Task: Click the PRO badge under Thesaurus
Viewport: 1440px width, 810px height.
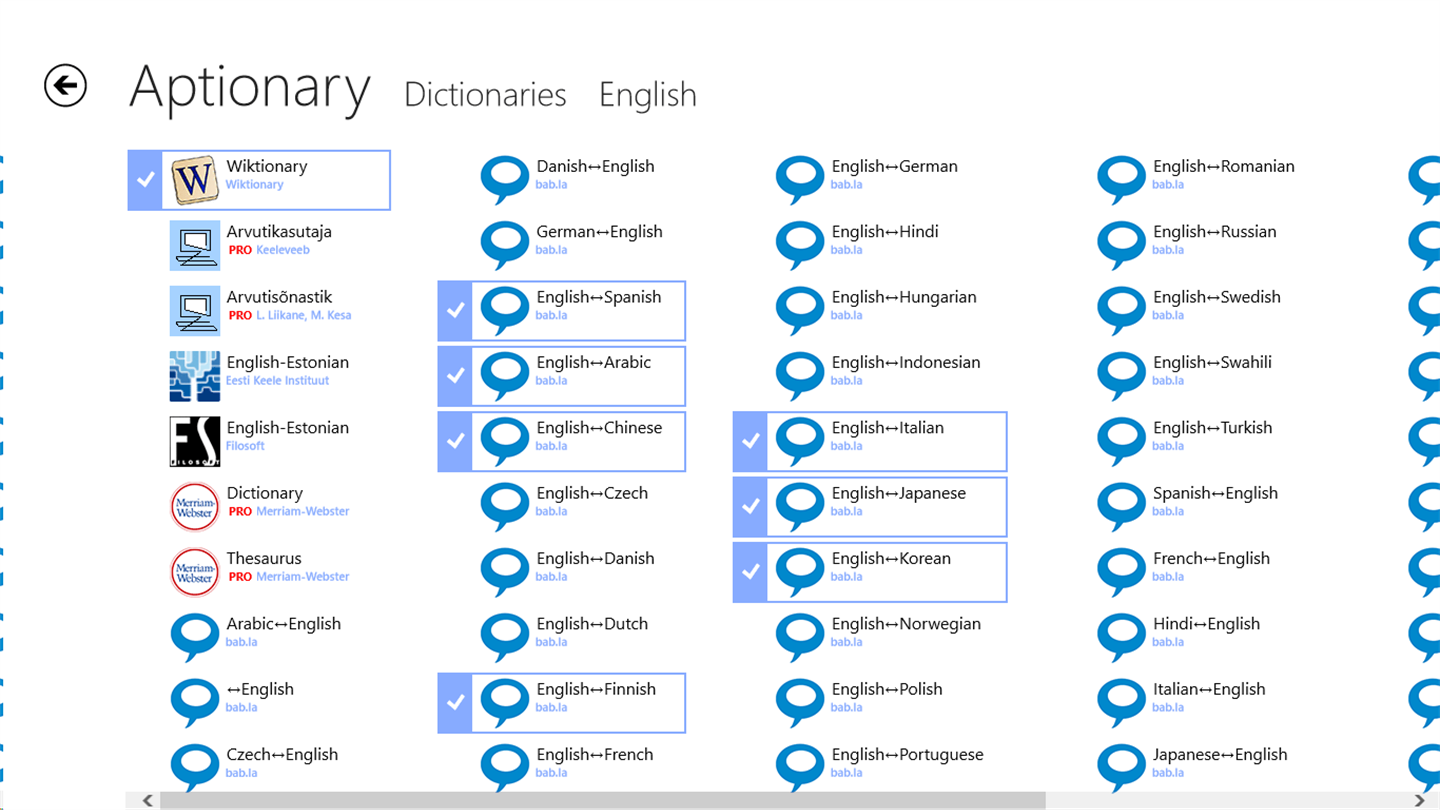Action: pos(240,577)
